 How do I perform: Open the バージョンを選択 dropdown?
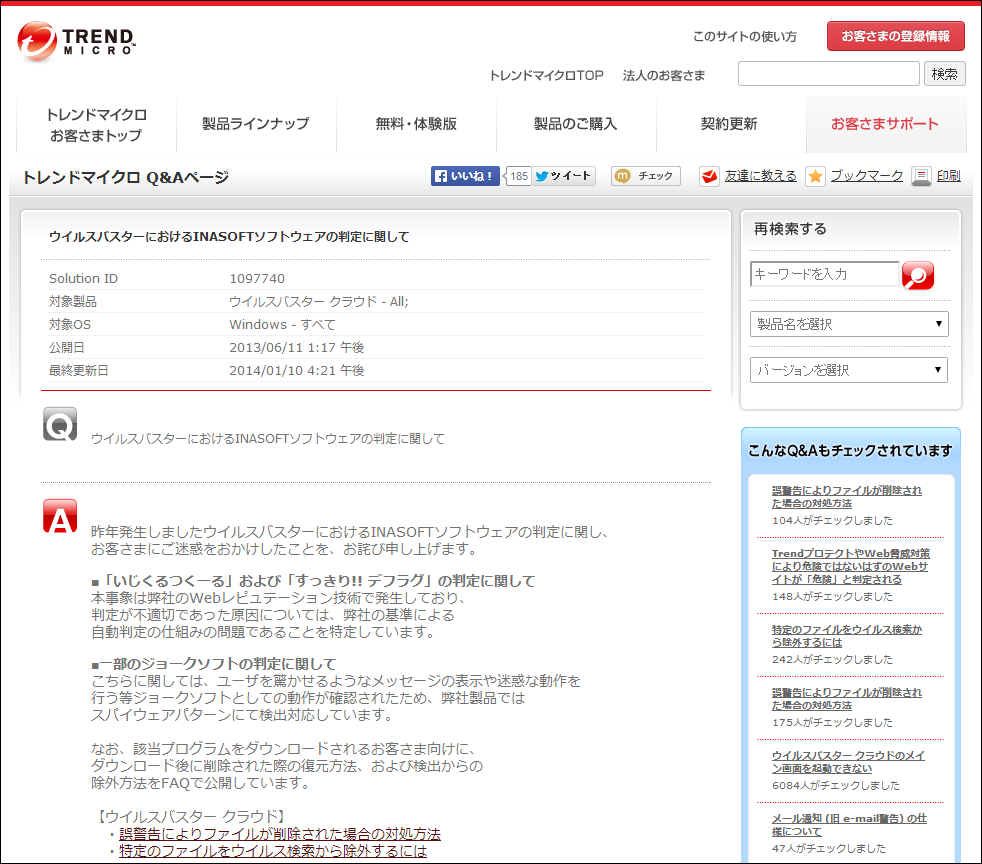[x=848, y=369]
